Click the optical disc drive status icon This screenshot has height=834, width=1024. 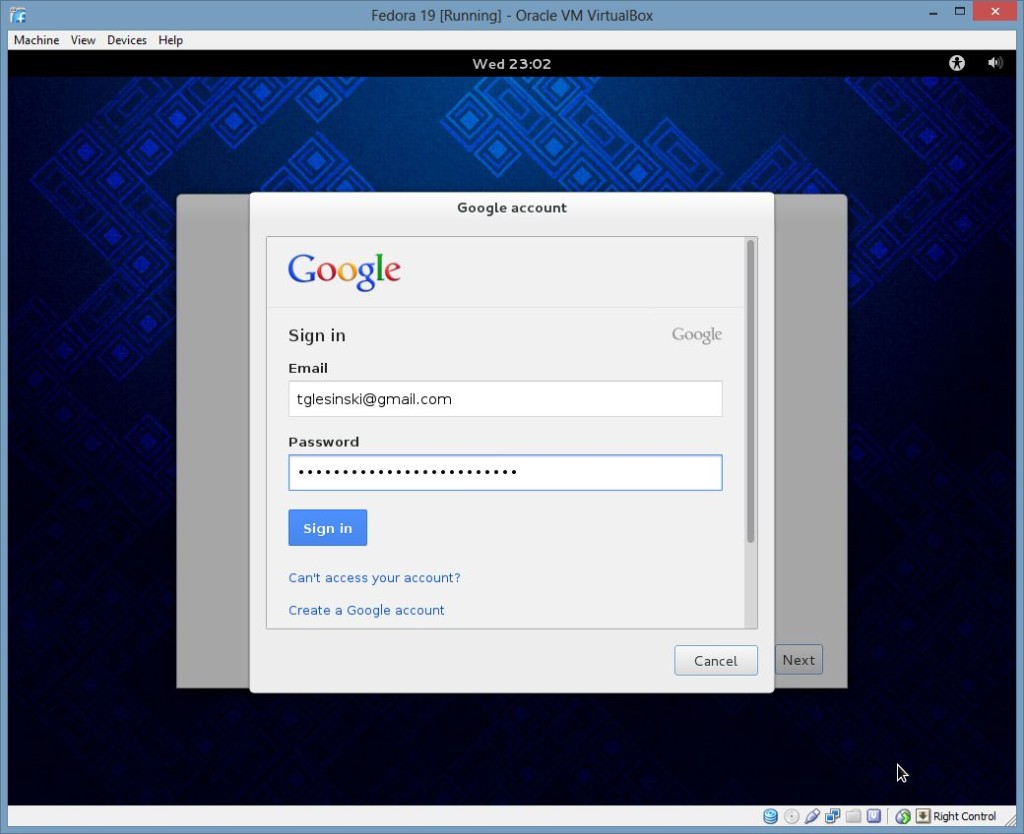[x=792, y=816]
